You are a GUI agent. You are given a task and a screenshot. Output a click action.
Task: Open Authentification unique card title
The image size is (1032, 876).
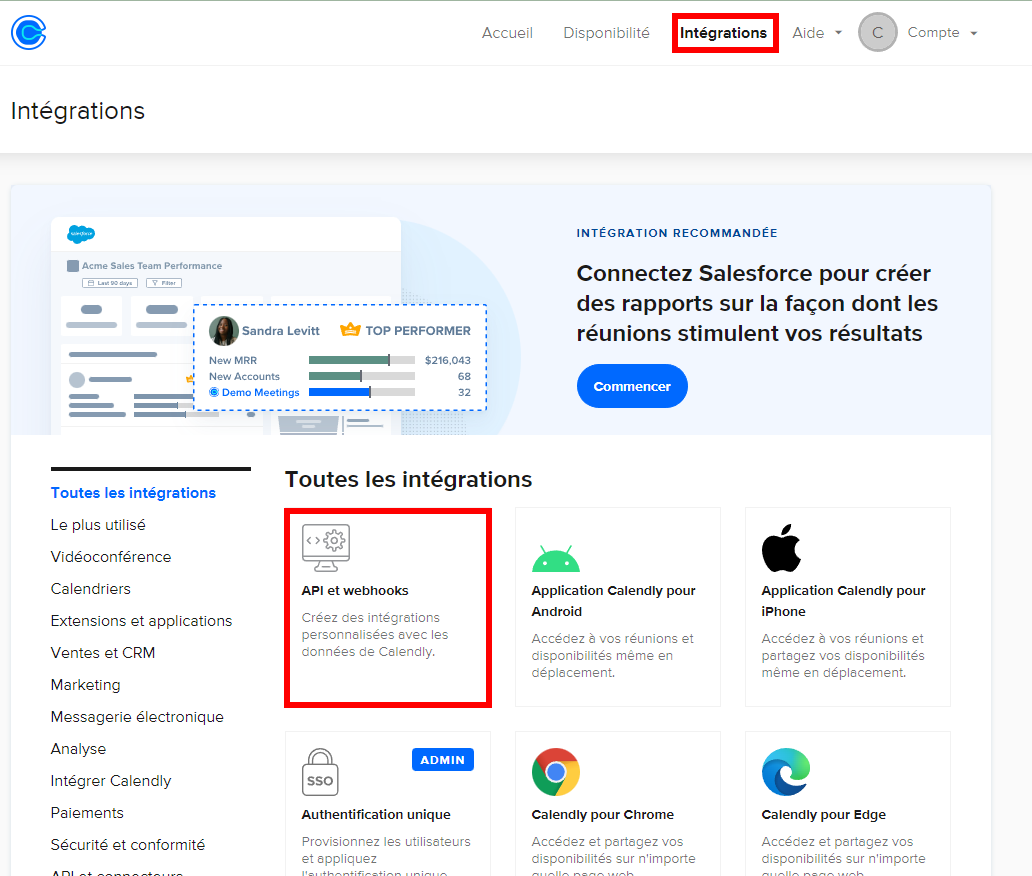[x=376, y=814]
